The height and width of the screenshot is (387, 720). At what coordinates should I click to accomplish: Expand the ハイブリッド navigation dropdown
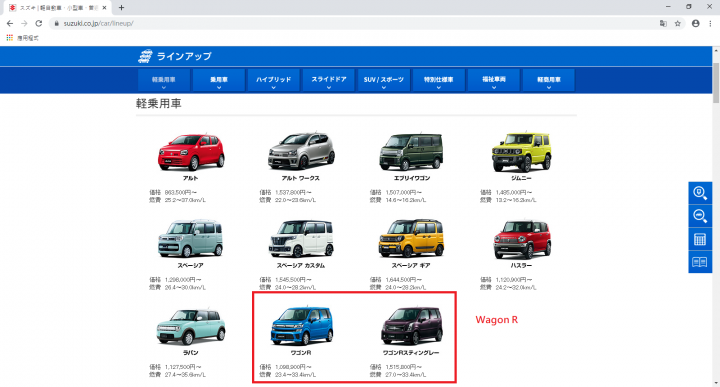[274, 80]
